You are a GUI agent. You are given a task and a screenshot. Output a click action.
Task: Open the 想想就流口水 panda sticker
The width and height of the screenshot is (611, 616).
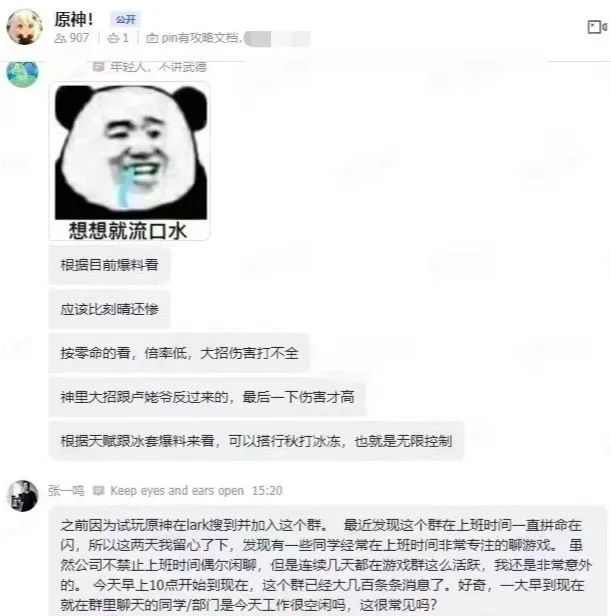129,161
